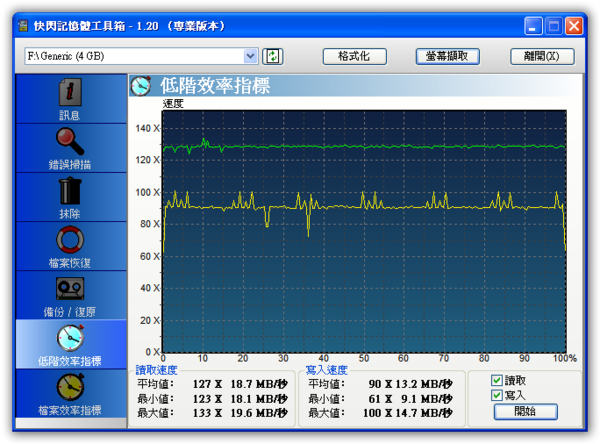Click the F:\ Generic (4 GB) combo box
This screenshot has width=600, height=444.
[x=141, y=57]
